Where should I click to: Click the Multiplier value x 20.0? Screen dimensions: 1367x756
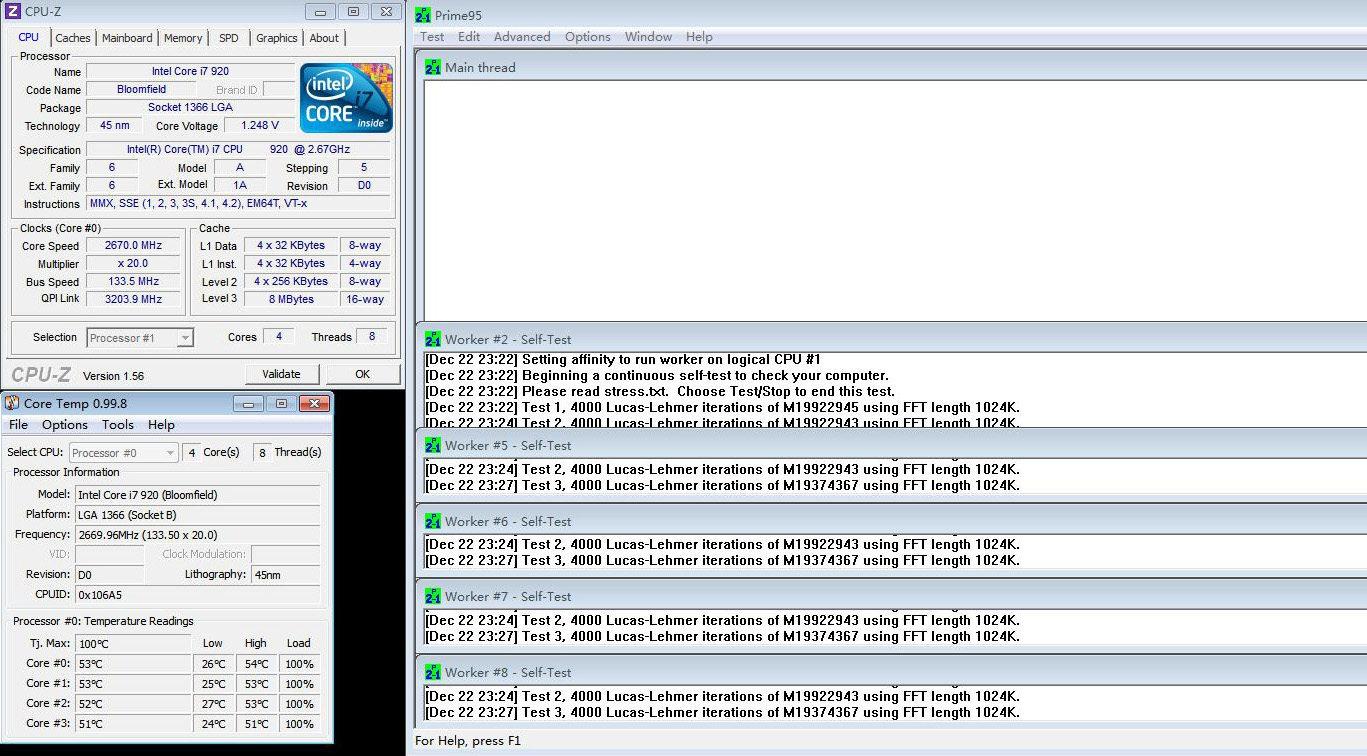tap(134, 264)
